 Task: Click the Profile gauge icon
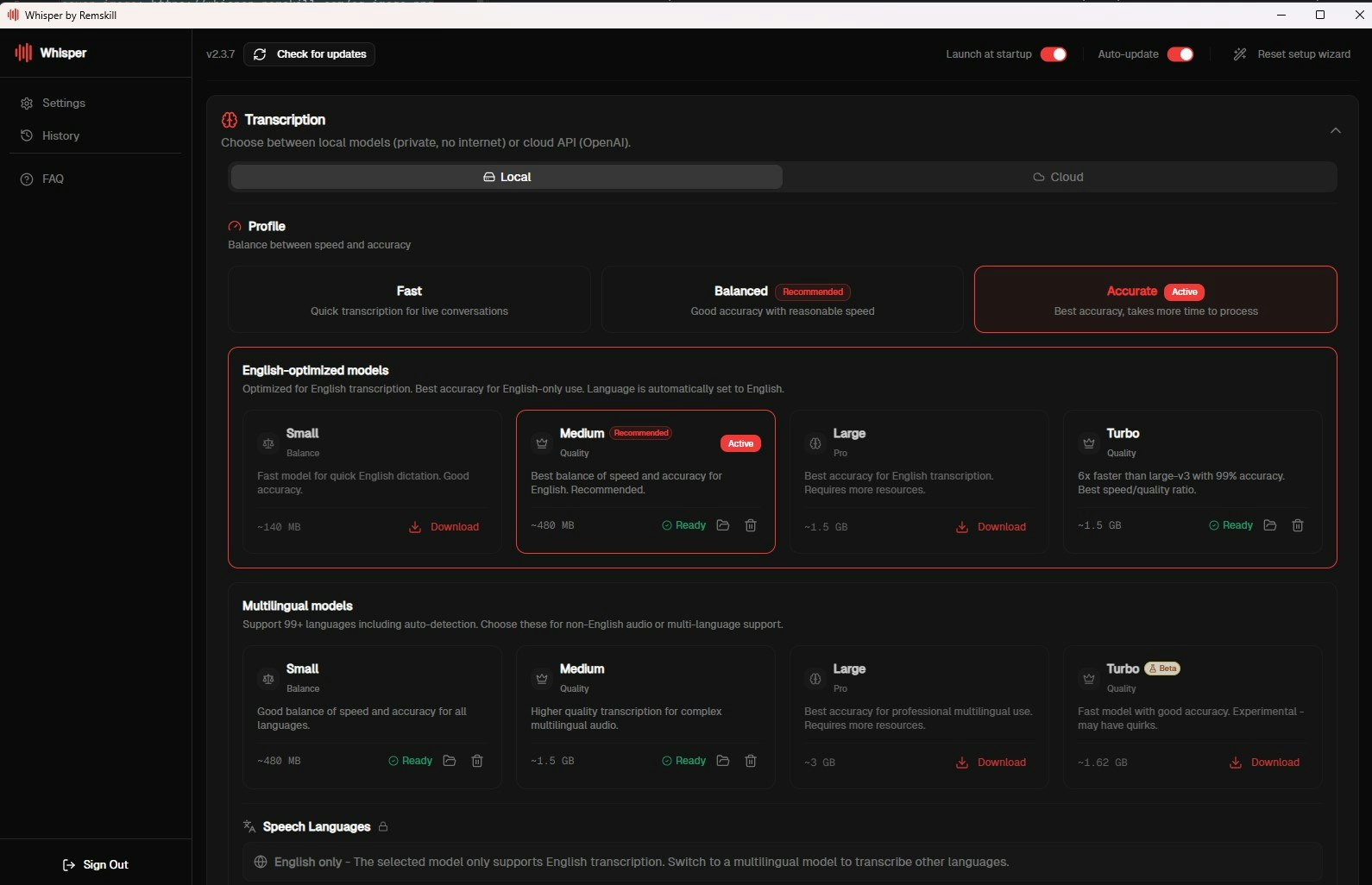[235, 226]
